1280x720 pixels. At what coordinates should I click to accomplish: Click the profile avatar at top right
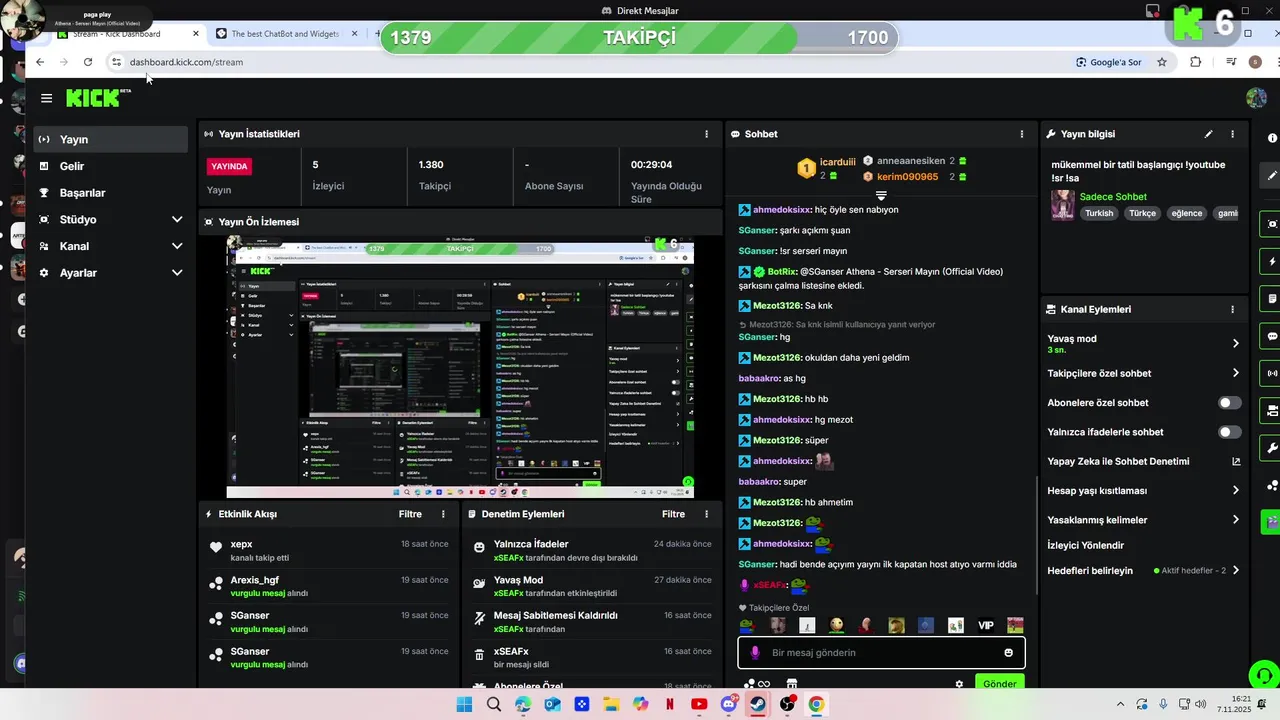pos(1256,98)
